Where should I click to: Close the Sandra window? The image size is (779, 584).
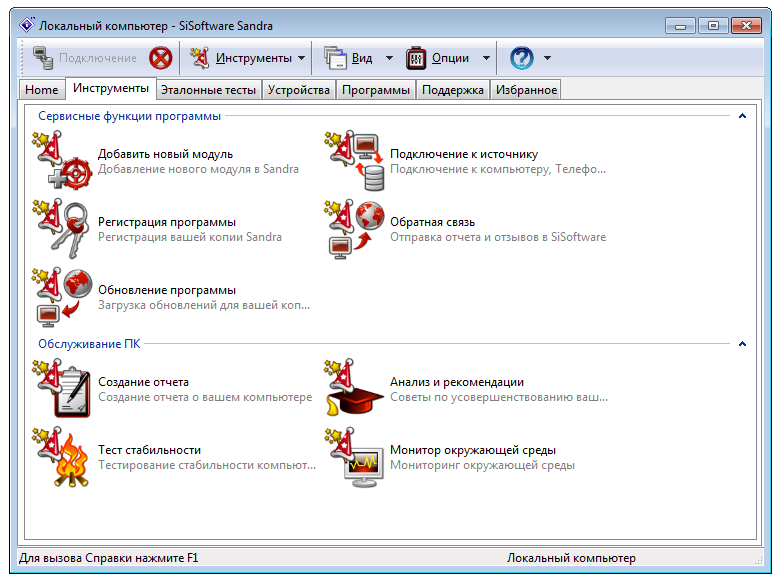pyautogui.click(x=746, y=25)
